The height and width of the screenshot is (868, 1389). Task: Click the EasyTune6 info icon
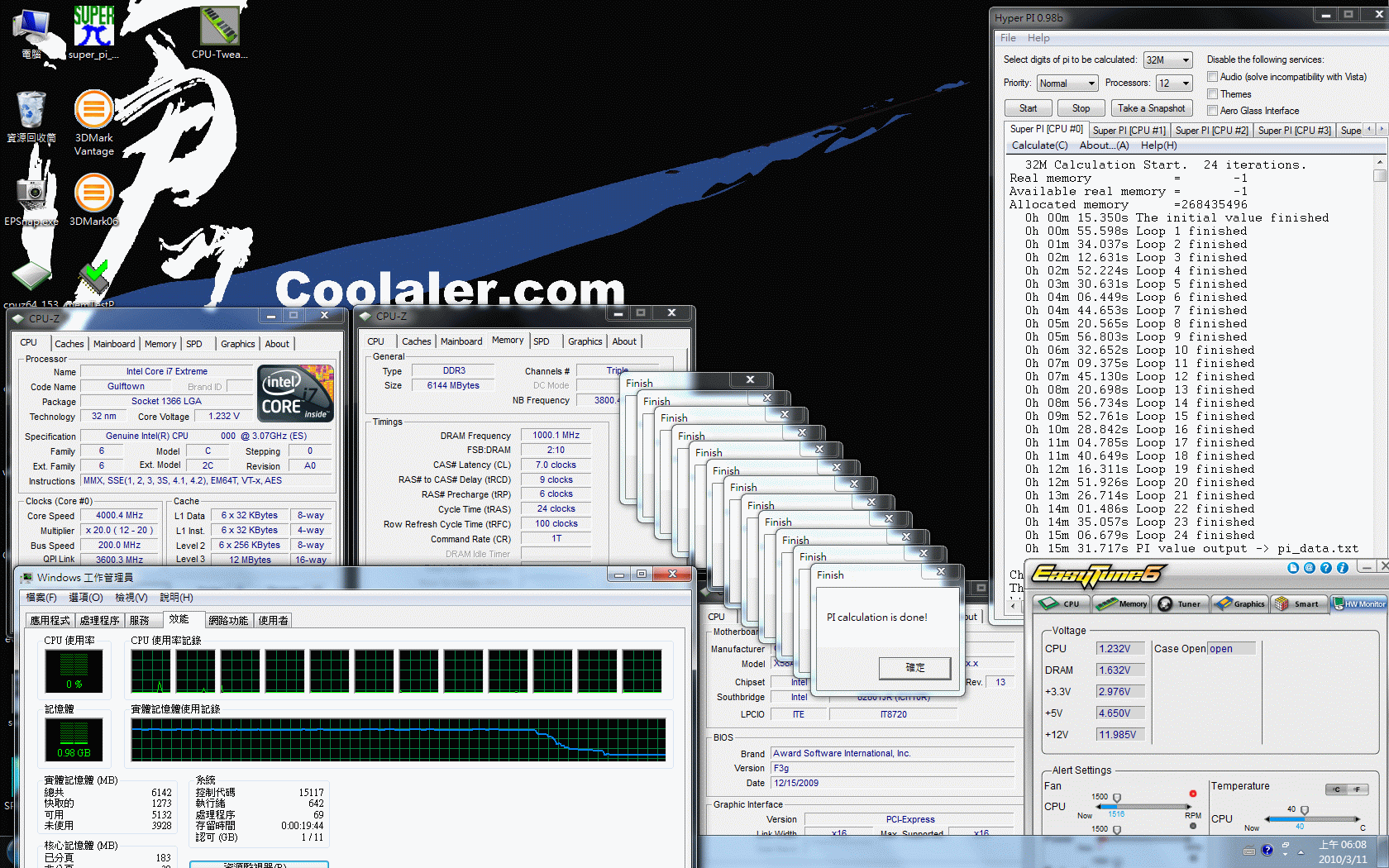[x=1343, y=568]
